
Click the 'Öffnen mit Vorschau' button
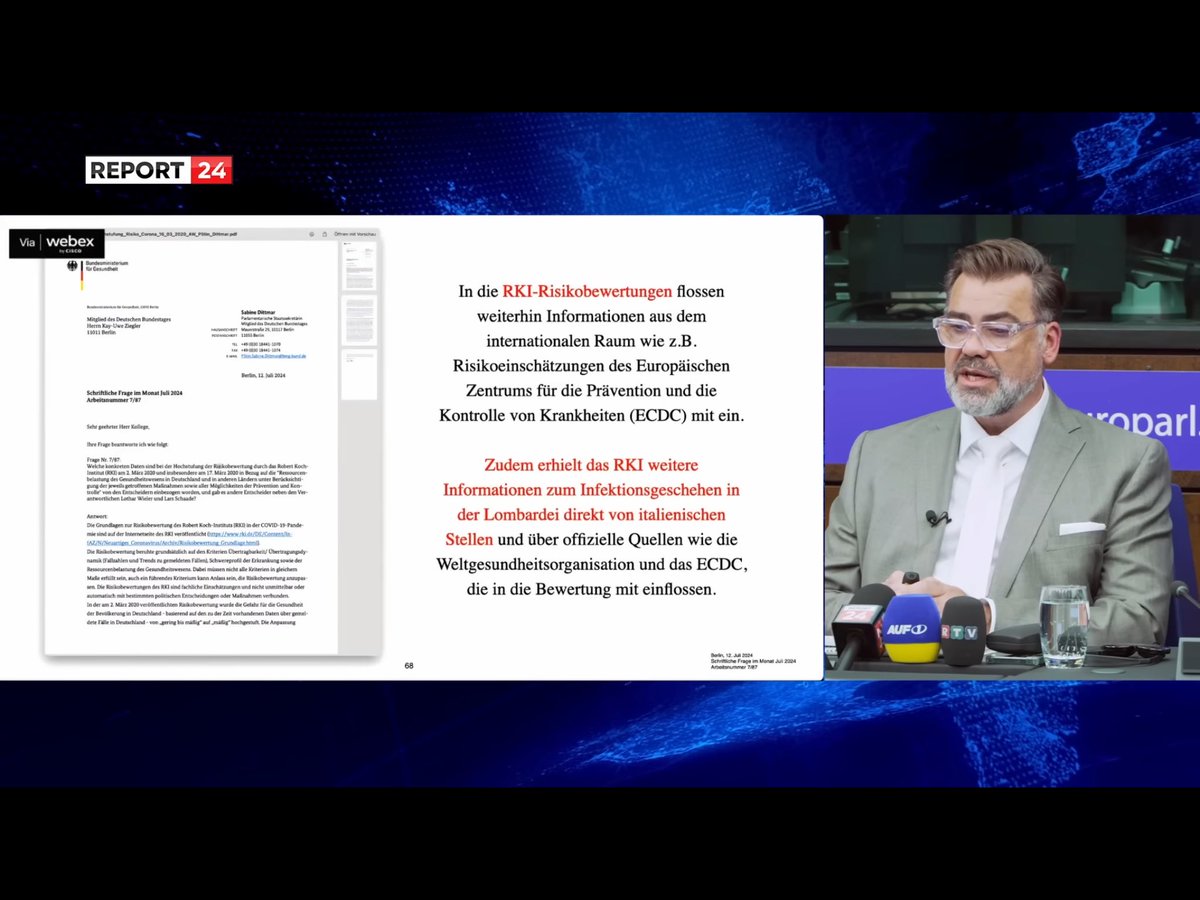(x=355, y=234)
